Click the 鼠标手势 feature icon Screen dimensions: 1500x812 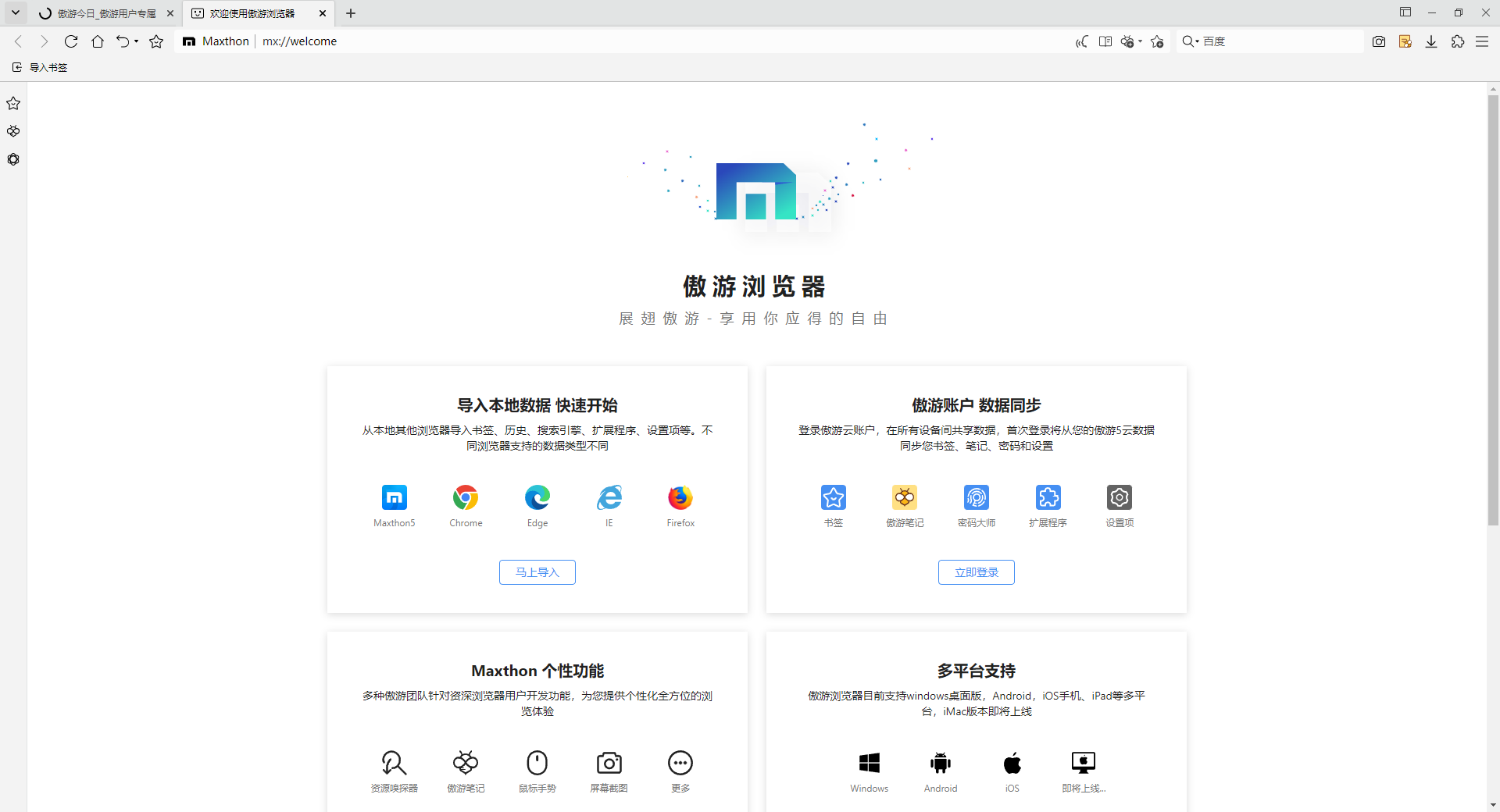click(537, 763)
